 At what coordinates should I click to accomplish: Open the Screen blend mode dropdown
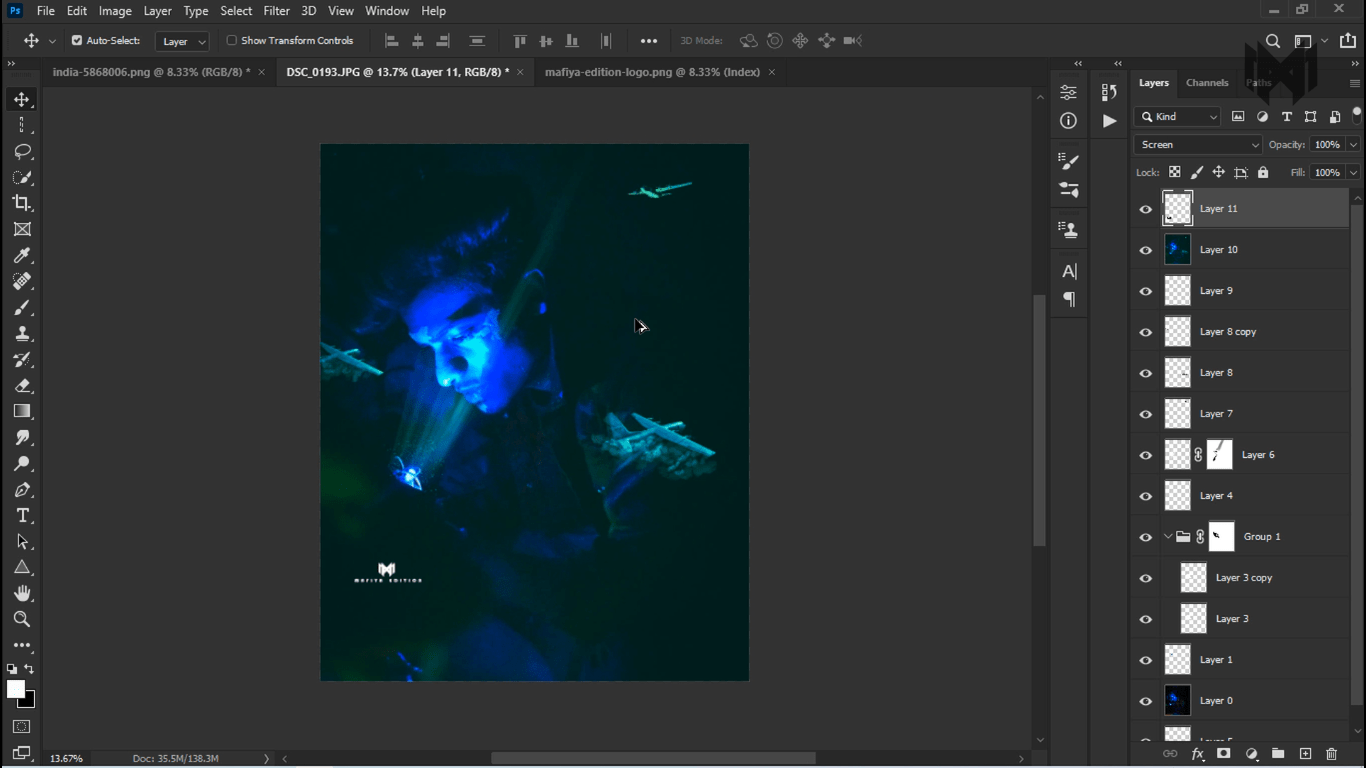click(x=1198, y=145)
